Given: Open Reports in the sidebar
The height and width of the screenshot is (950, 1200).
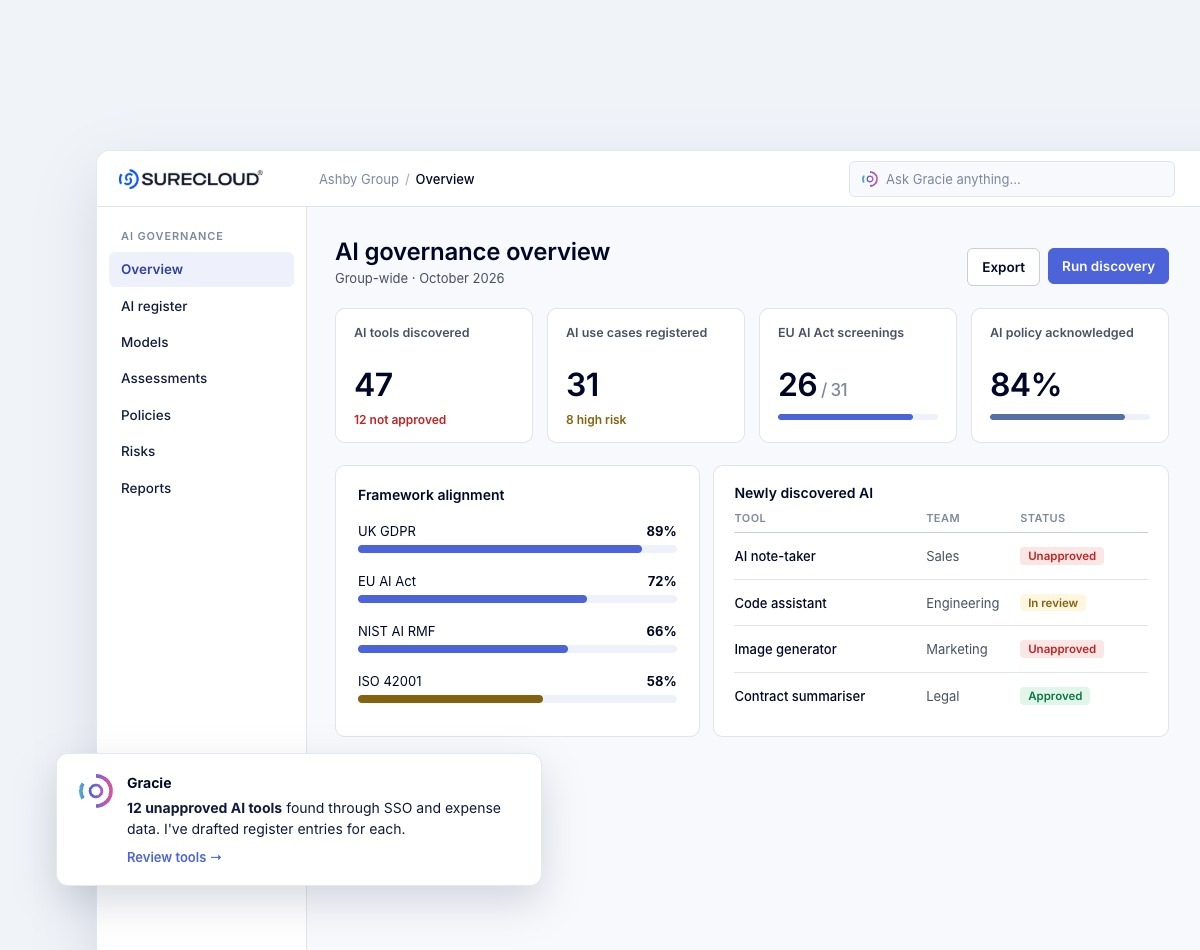Looking at the screenshot, I should 201,488.
